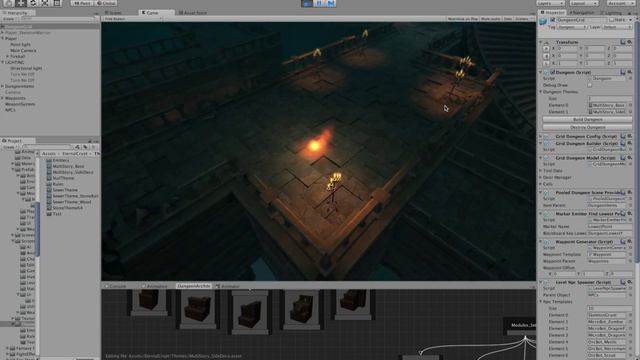Select the Rotate tool in the toolbar
Viewport: 640px width, 360px height.
(33, 3)
